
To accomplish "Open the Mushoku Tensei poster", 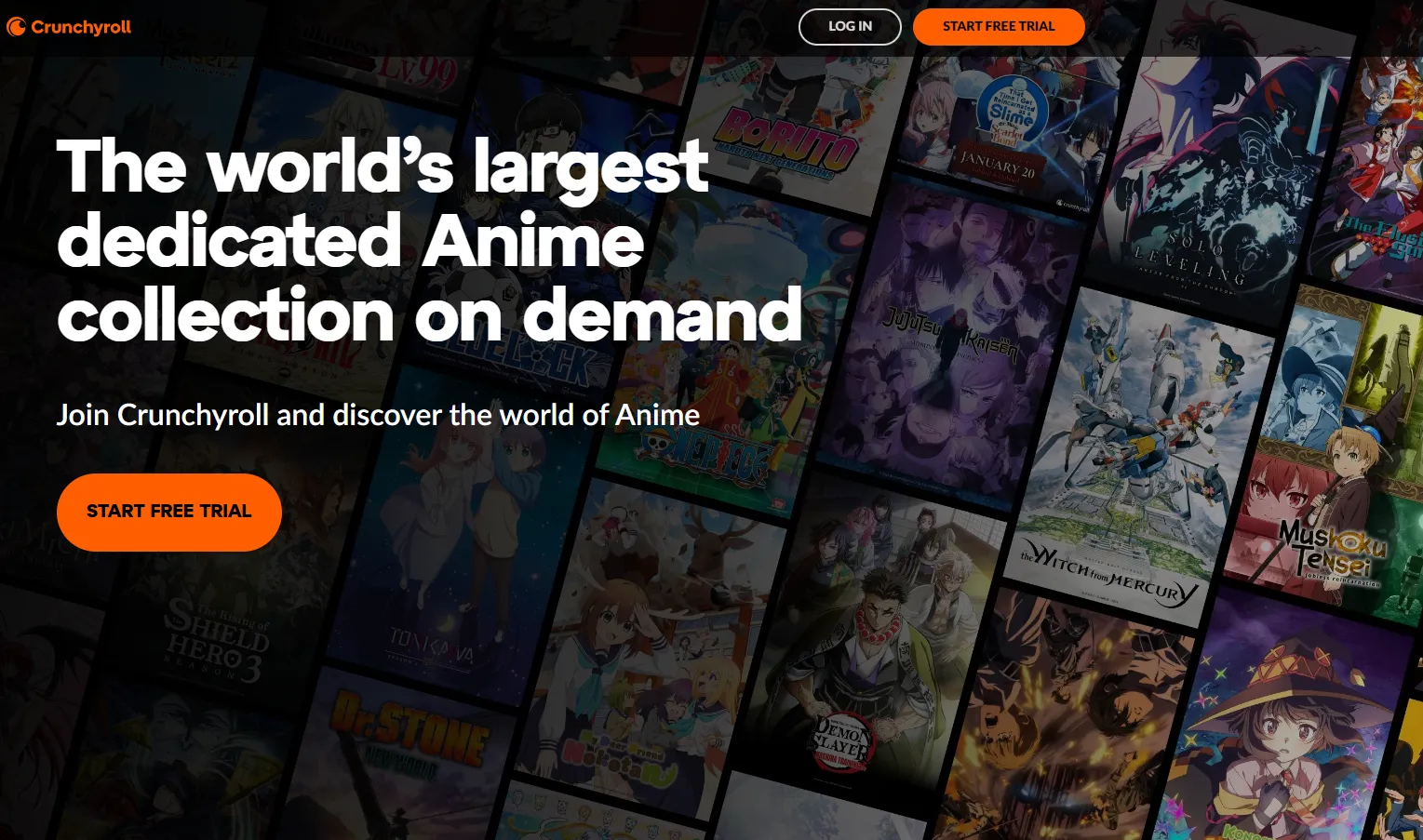I will point(1326,465).
